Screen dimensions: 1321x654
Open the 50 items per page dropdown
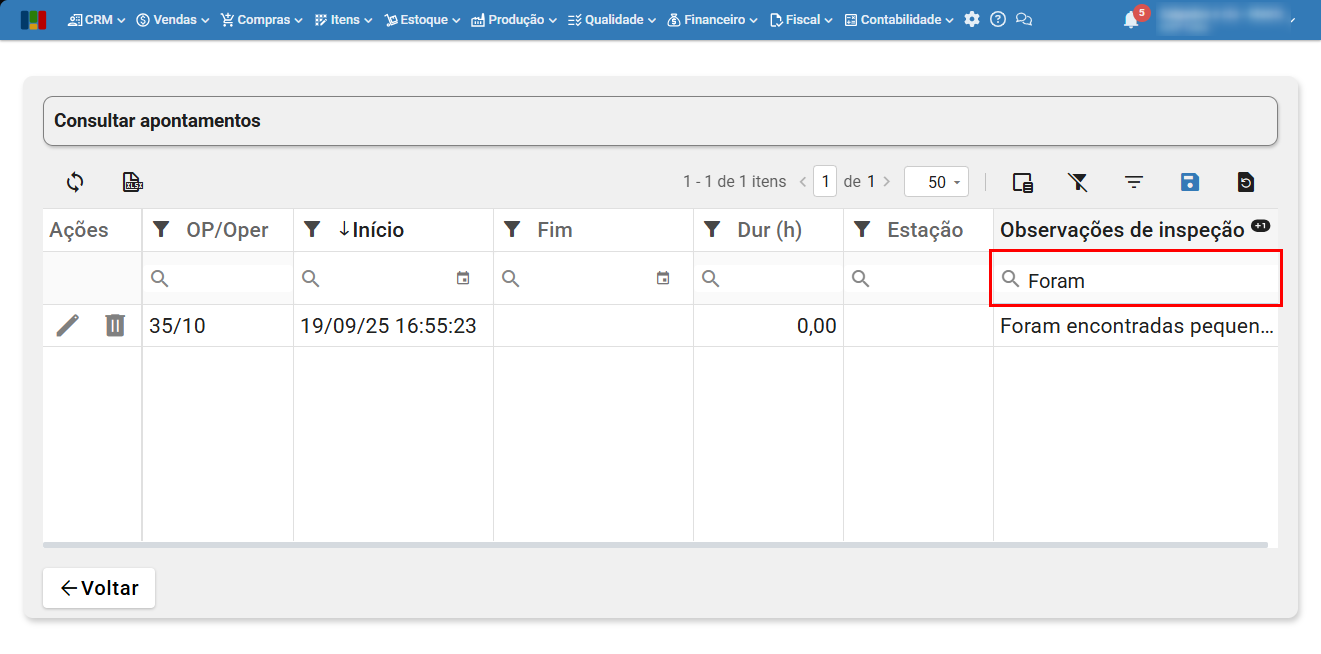[936, 182]
